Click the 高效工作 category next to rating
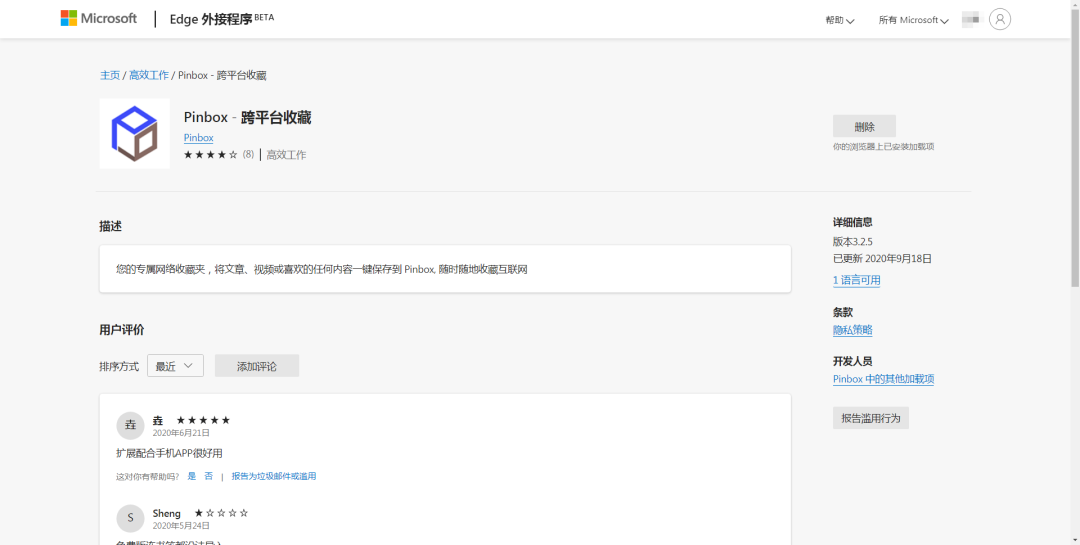This screenshot has height=545, width=1080. [287, 155]
